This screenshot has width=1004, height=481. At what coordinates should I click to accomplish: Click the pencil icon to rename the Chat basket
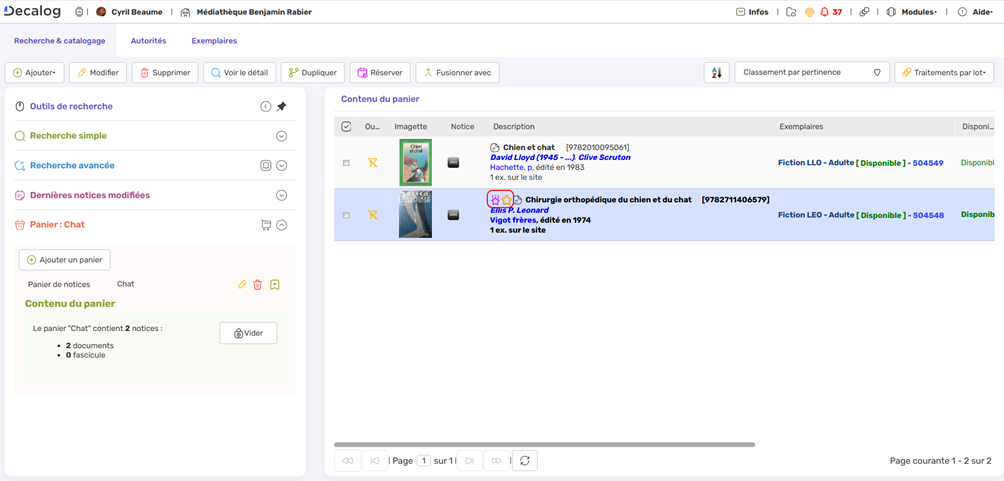(x=242, y=285)
